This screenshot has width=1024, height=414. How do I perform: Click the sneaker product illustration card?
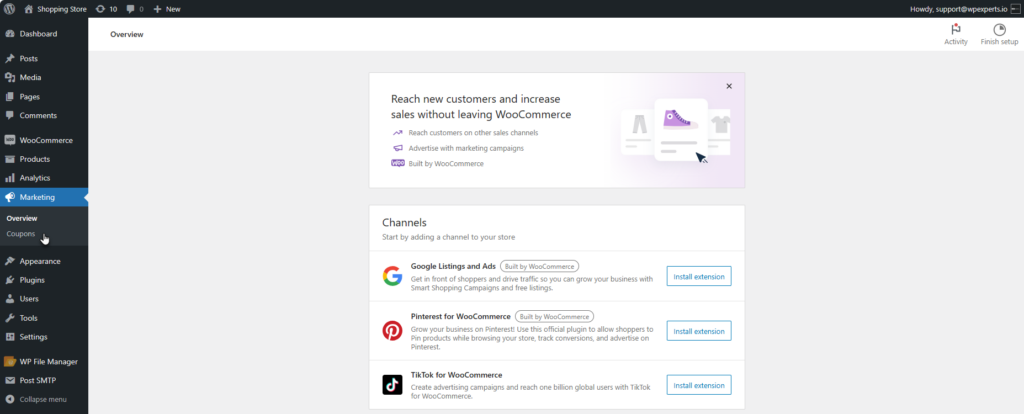coord(681,129)
